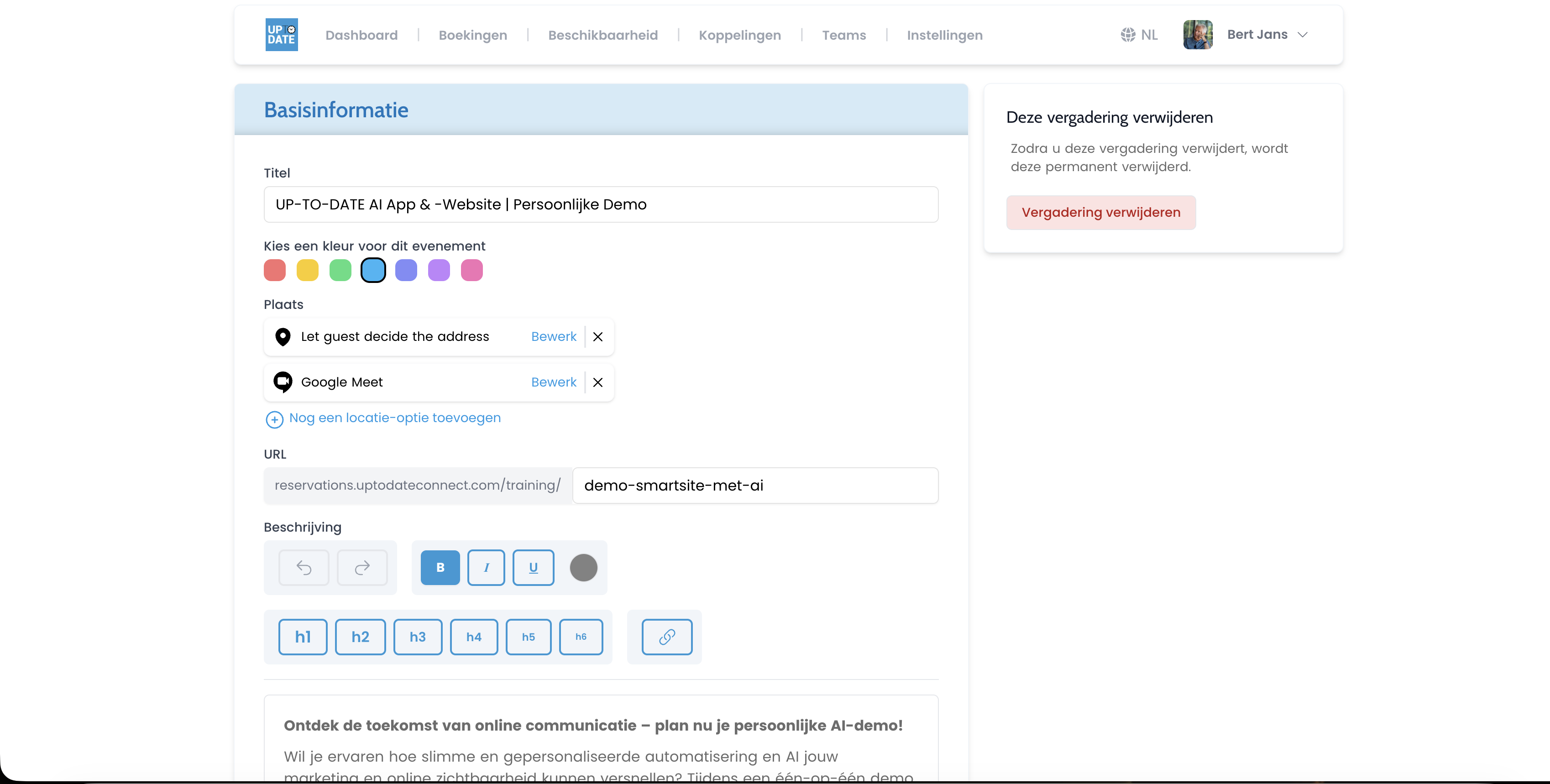Open the Koppelingen menu item
This screenshot has width=1550, height=784.
739,35
